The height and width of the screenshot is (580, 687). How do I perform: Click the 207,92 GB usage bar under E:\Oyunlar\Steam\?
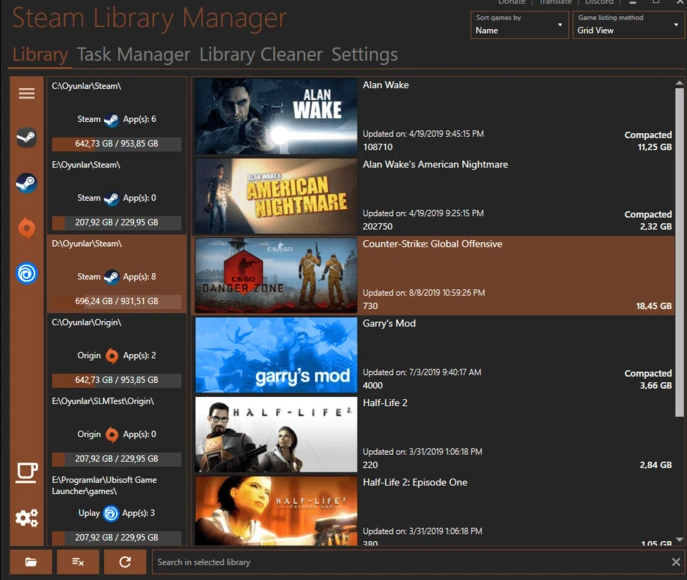pyautogui.click(x=117, y=223)
